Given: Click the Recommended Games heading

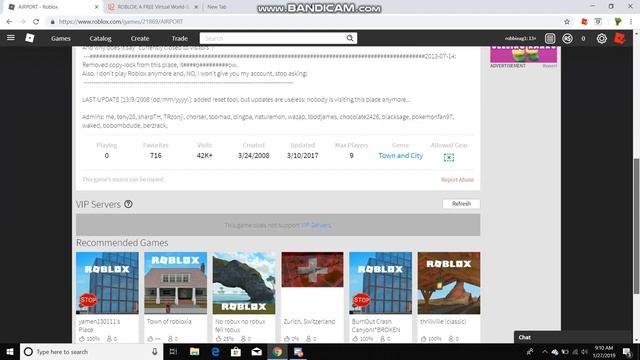Looking at the screenshot, I should [122, 242].
